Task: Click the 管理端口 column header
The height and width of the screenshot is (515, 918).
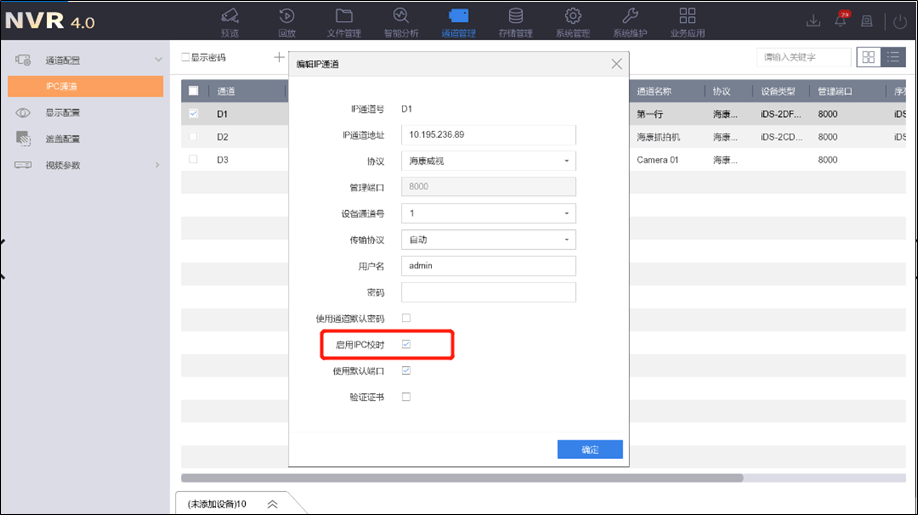Action: pos(835,91)
